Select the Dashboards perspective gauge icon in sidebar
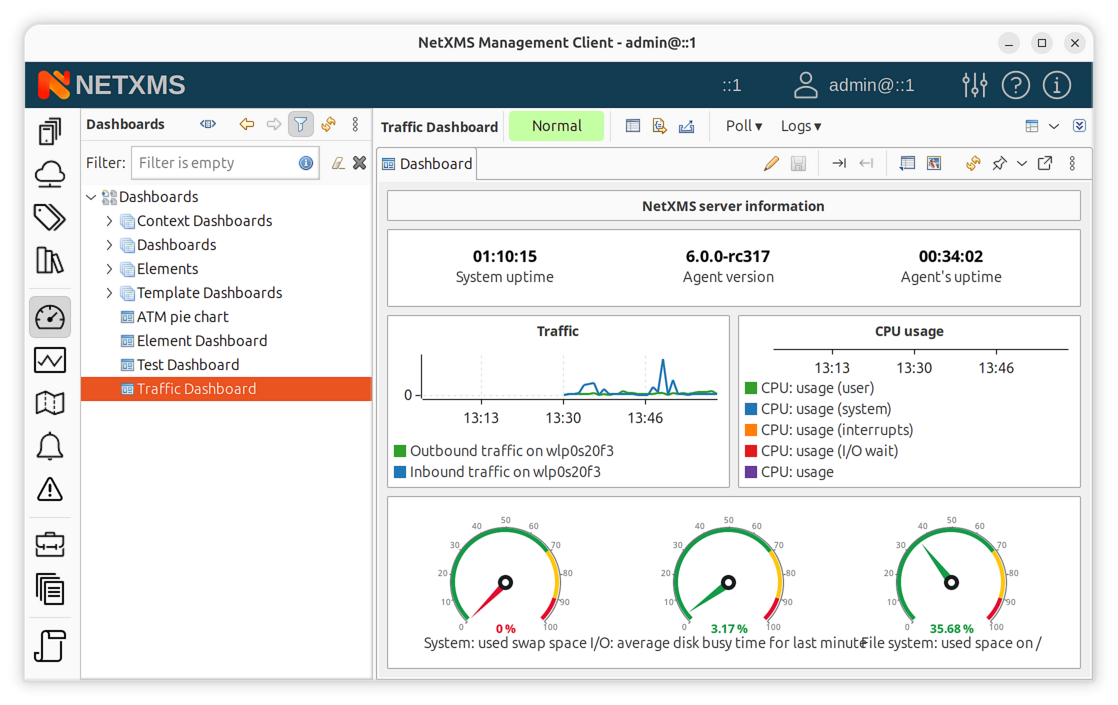Image resolution: width=1118 pixels, height=705 pixels. 50,316
